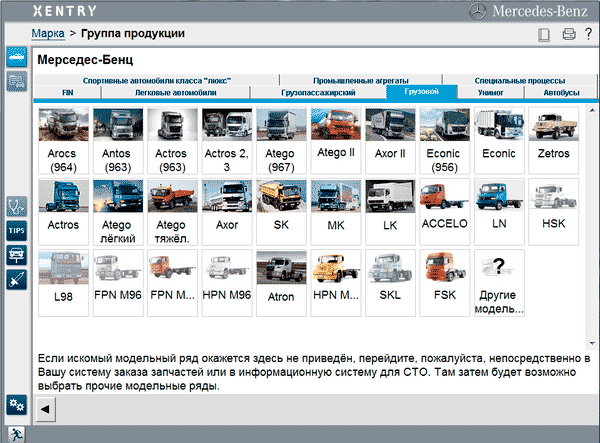
Task: Select the MK model
Action: pos(336,212)
